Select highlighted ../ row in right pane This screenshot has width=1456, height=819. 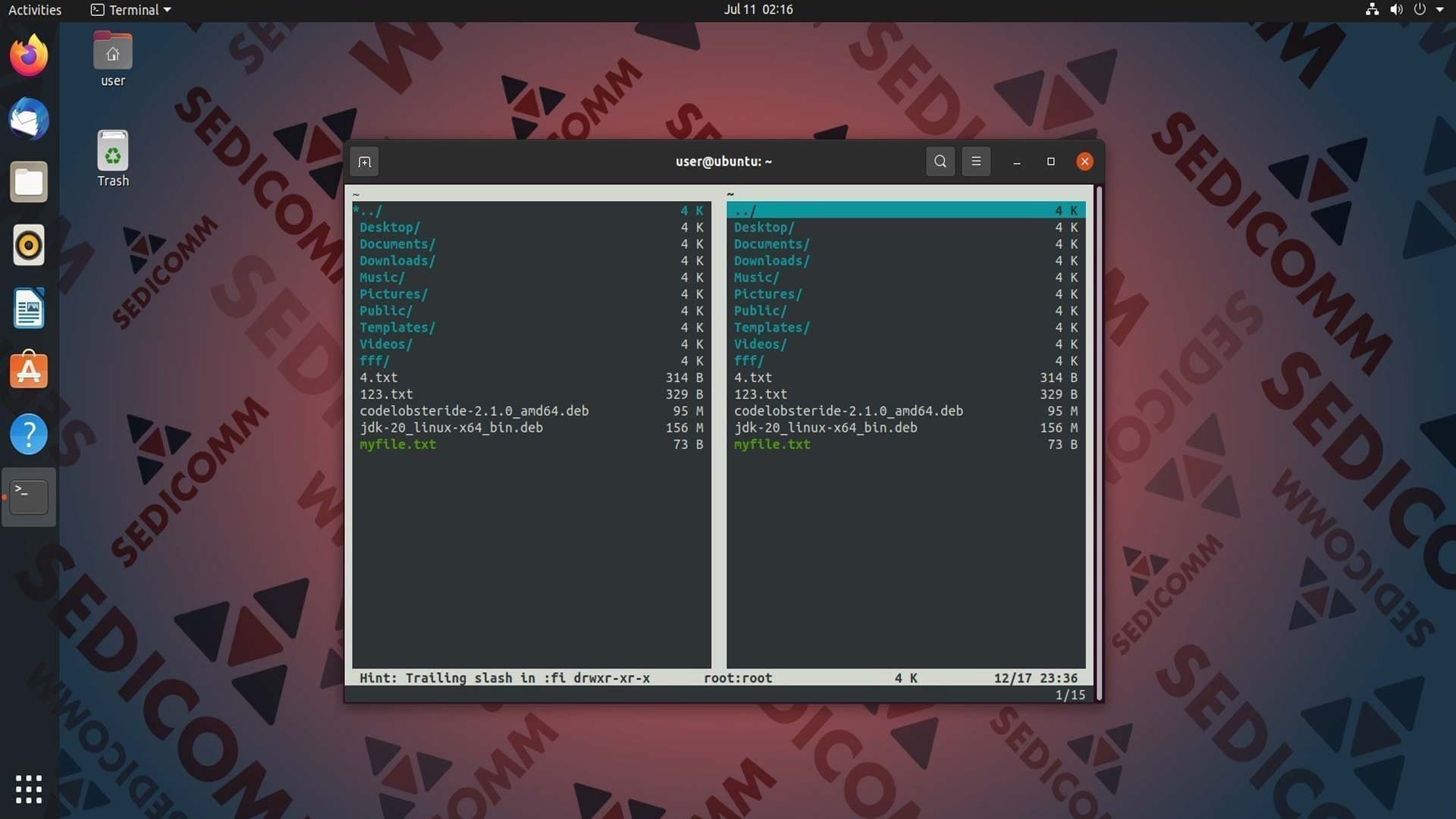click(906, 211)
